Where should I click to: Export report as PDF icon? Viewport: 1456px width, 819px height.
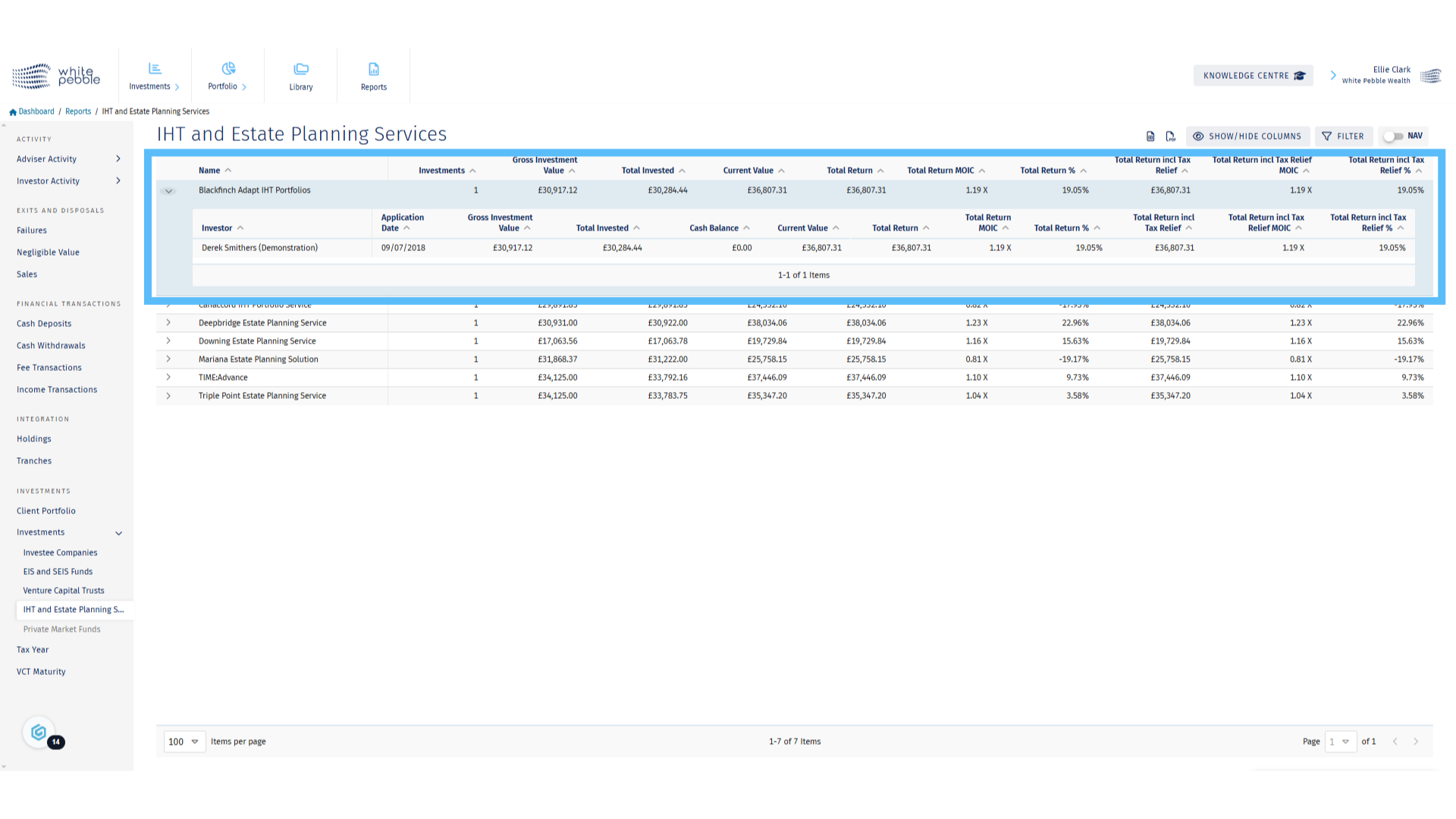[1170, 136]
